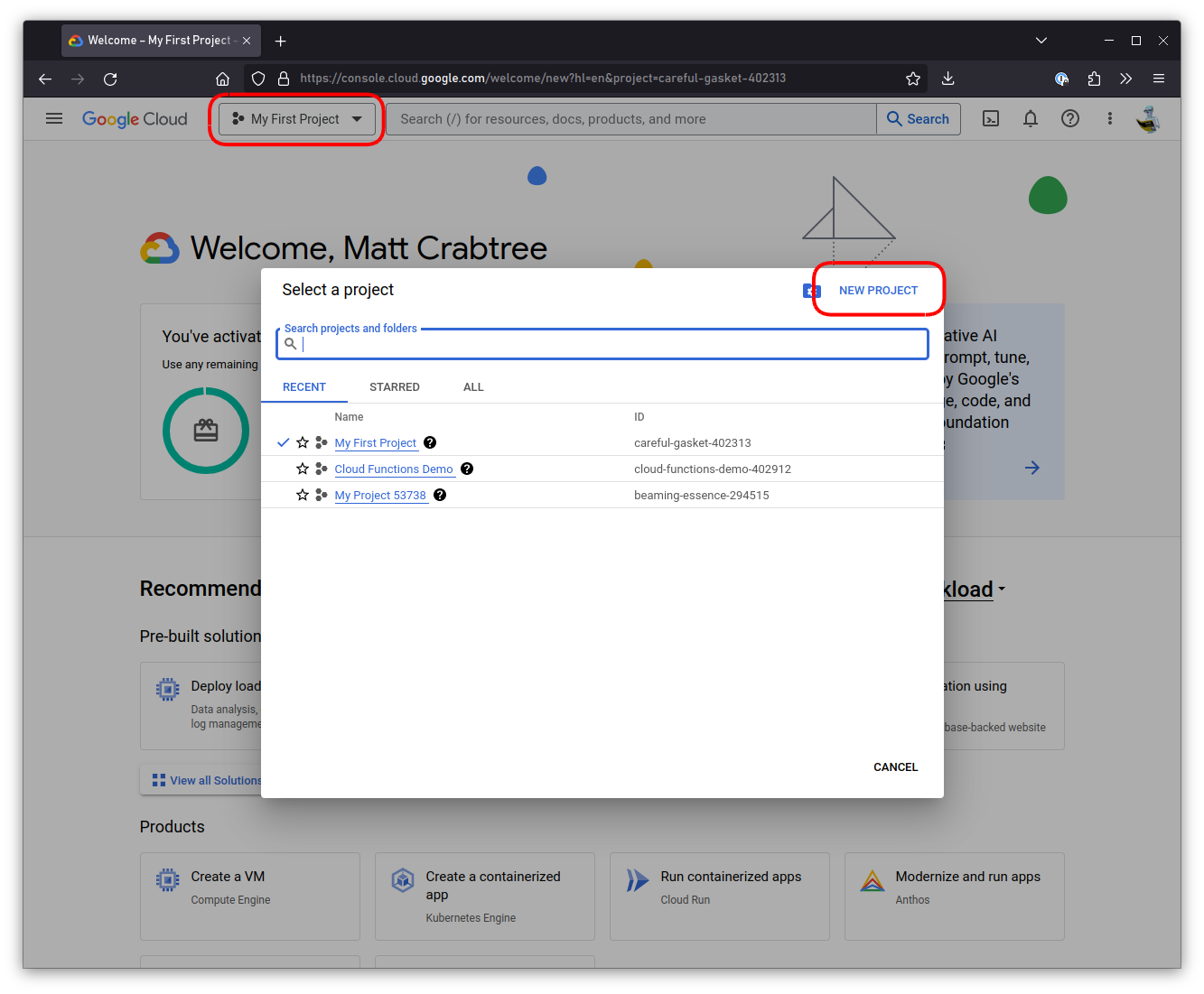Switch to the ALL tab
The image size is (1204, 994).
tap(473, 387)
